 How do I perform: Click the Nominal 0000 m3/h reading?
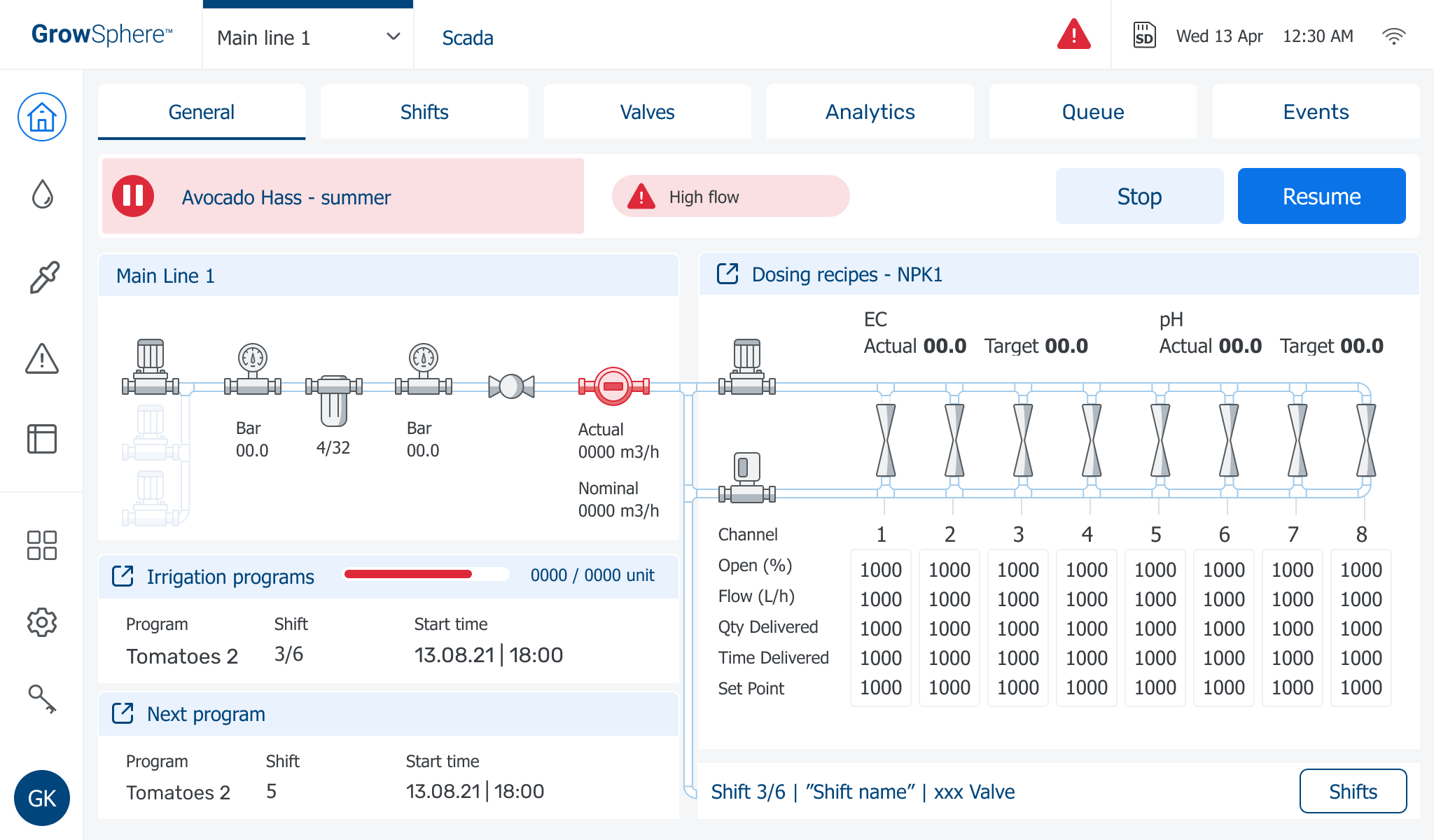coord(618,499)
